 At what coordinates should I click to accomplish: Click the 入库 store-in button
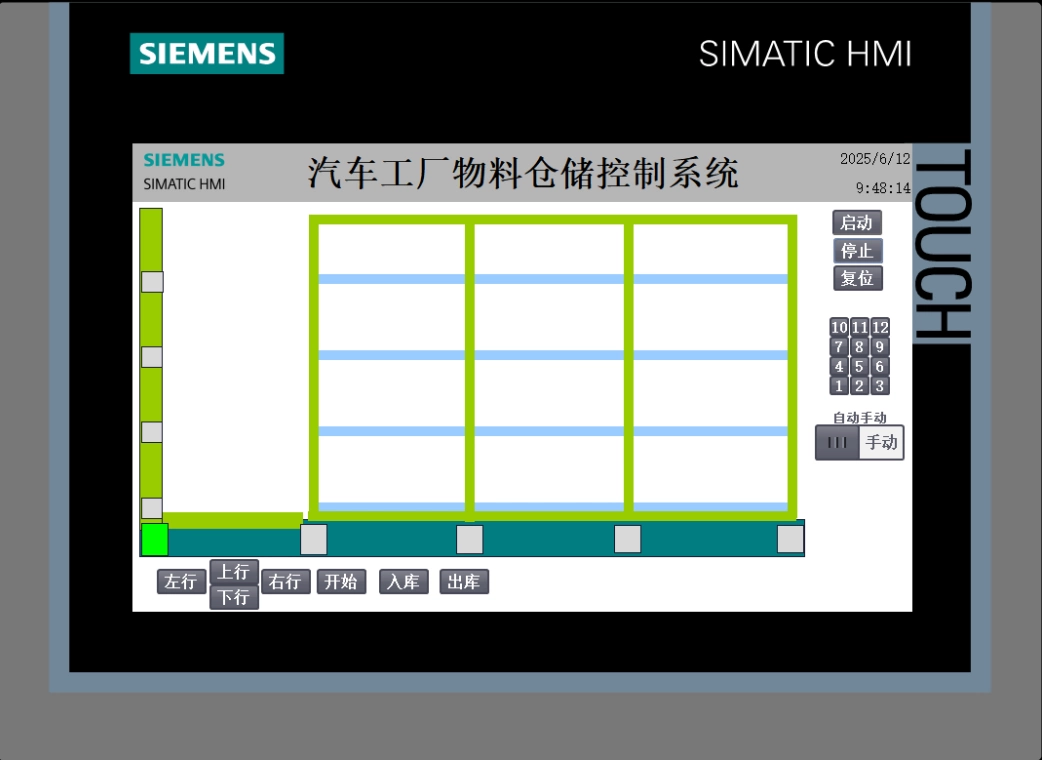[403, 581]
